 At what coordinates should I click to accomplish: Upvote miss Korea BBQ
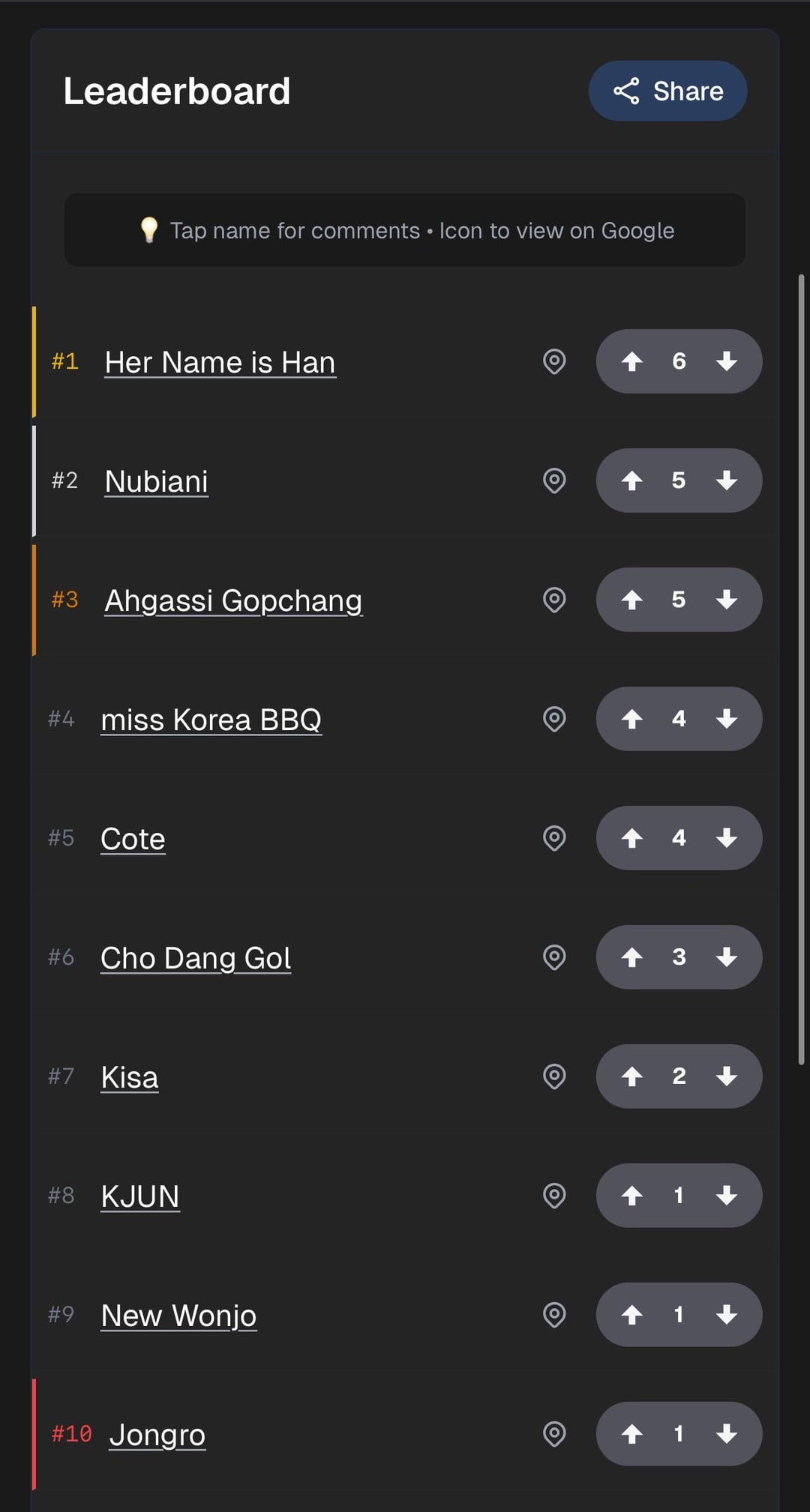[x=632, y=719]
